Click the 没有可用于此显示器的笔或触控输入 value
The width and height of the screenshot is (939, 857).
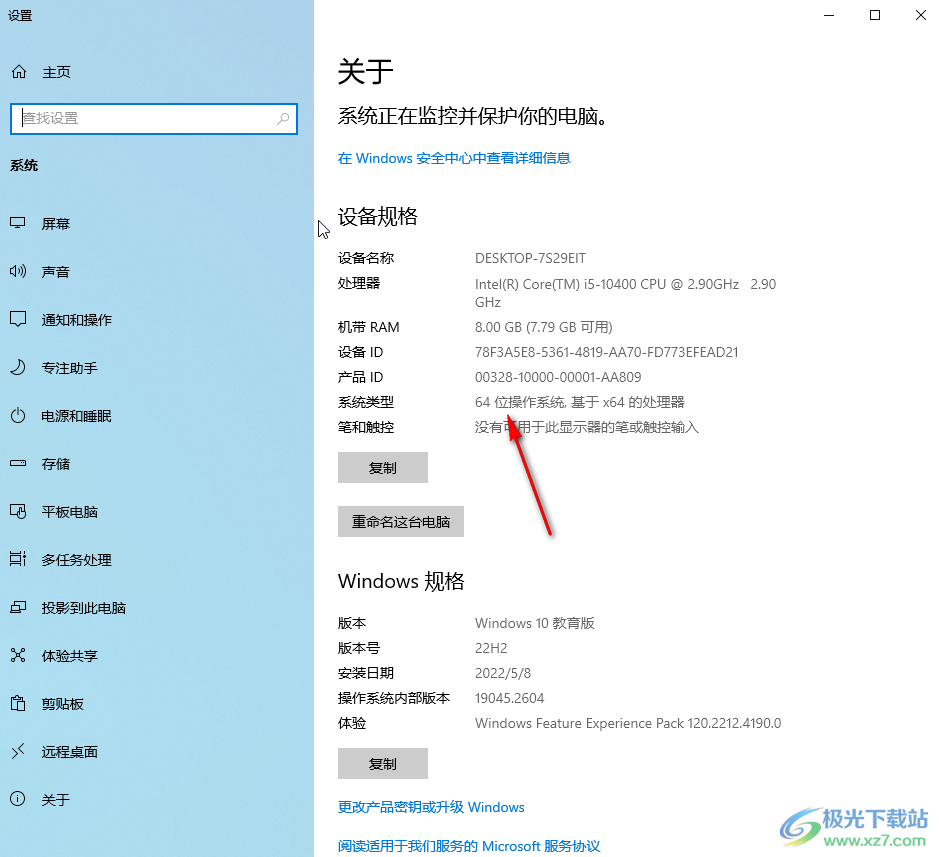[x=587, y=427]
